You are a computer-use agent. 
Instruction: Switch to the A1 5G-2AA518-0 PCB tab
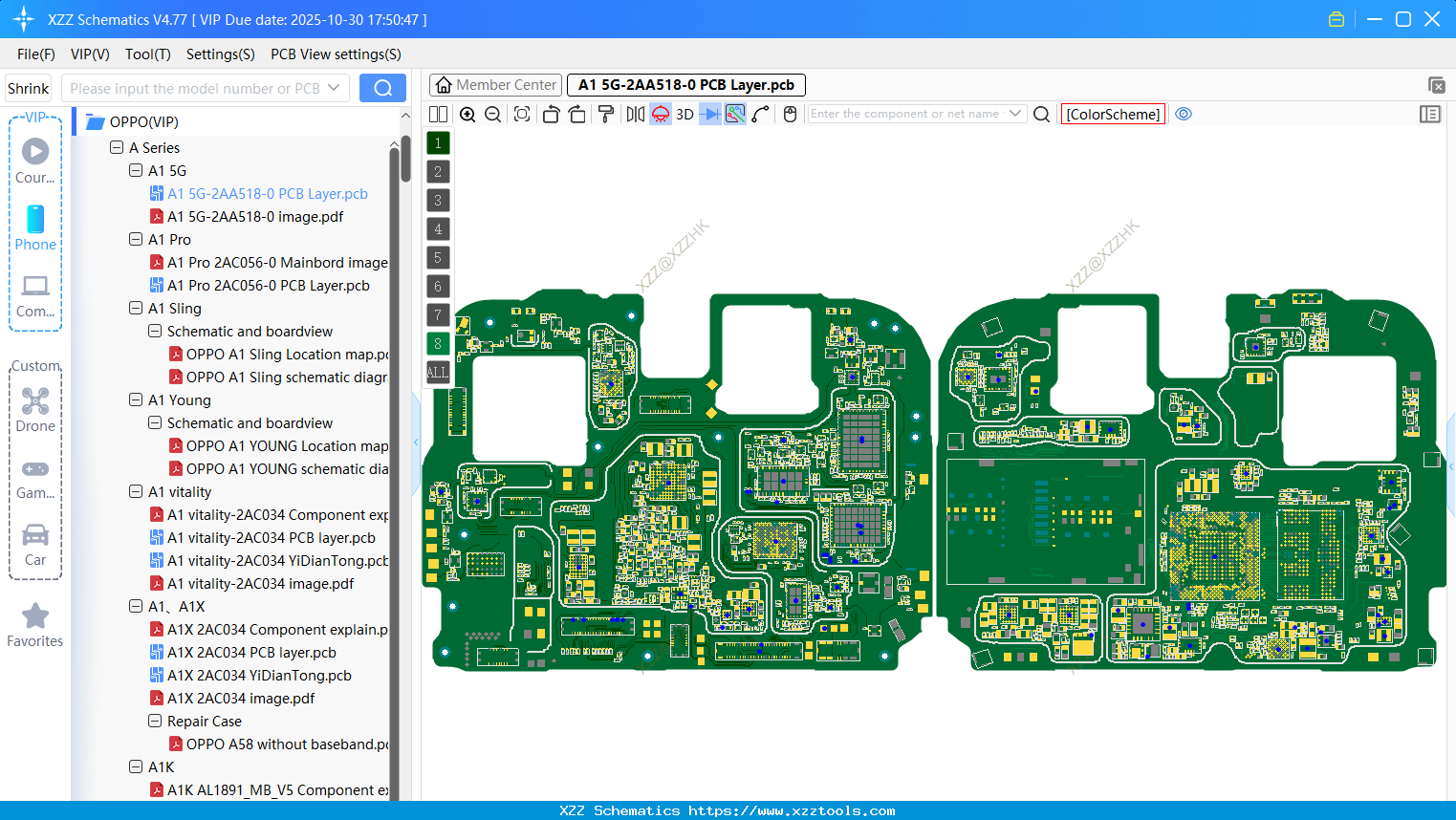(x=685, y=85)
